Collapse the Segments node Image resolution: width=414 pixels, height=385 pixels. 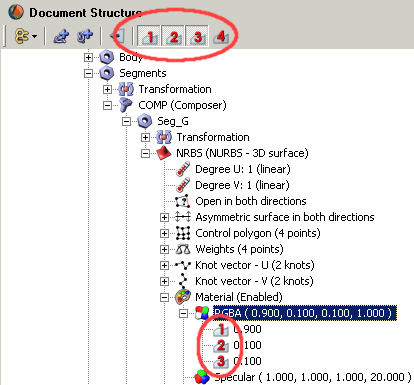click(88, 73)
